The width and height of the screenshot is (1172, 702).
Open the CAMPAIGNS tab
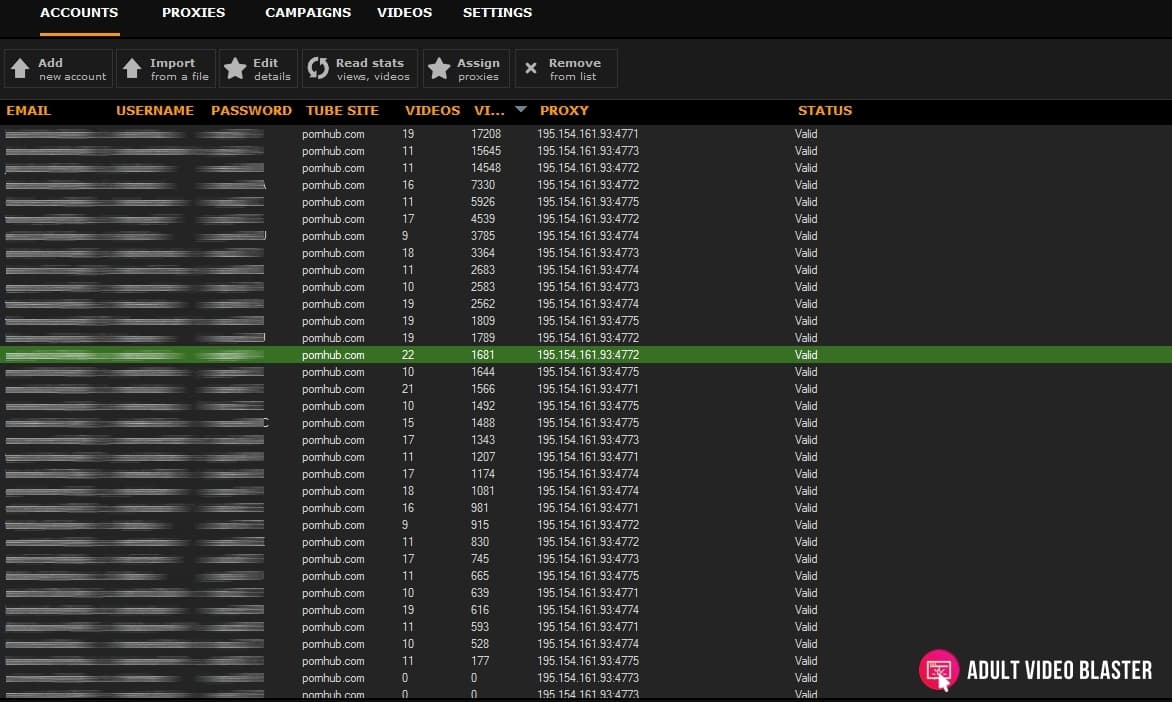307,13
